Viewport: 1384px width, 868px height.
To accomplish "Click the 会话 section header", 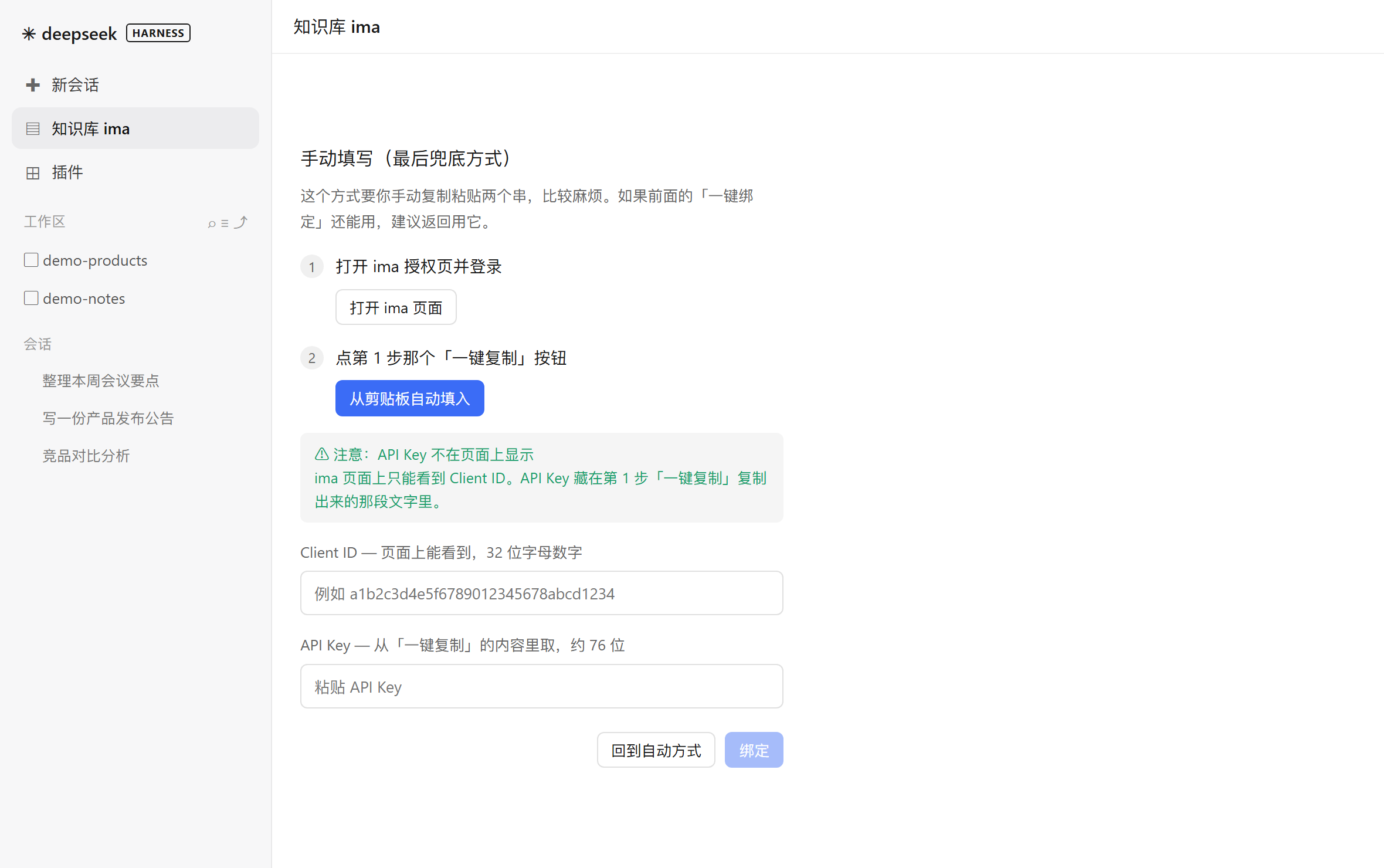I will point(38,344).
